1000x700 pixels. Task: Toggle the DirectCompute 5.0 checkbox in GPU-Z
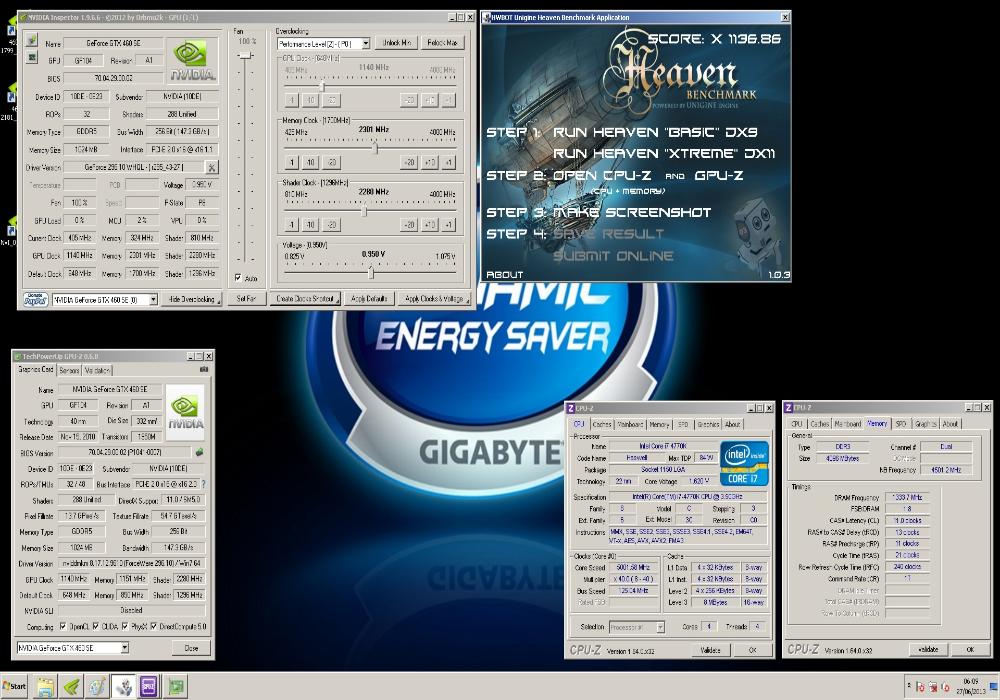click(x=154, y=626)
